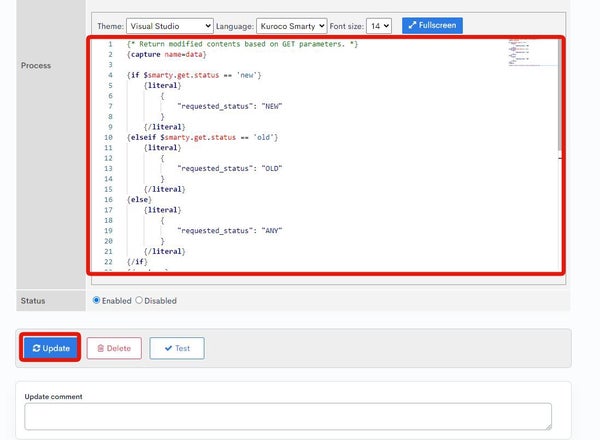This screenshot has width=600, height=440.
Task: Click the {/literal} tag on line 15
Action: 165,189
